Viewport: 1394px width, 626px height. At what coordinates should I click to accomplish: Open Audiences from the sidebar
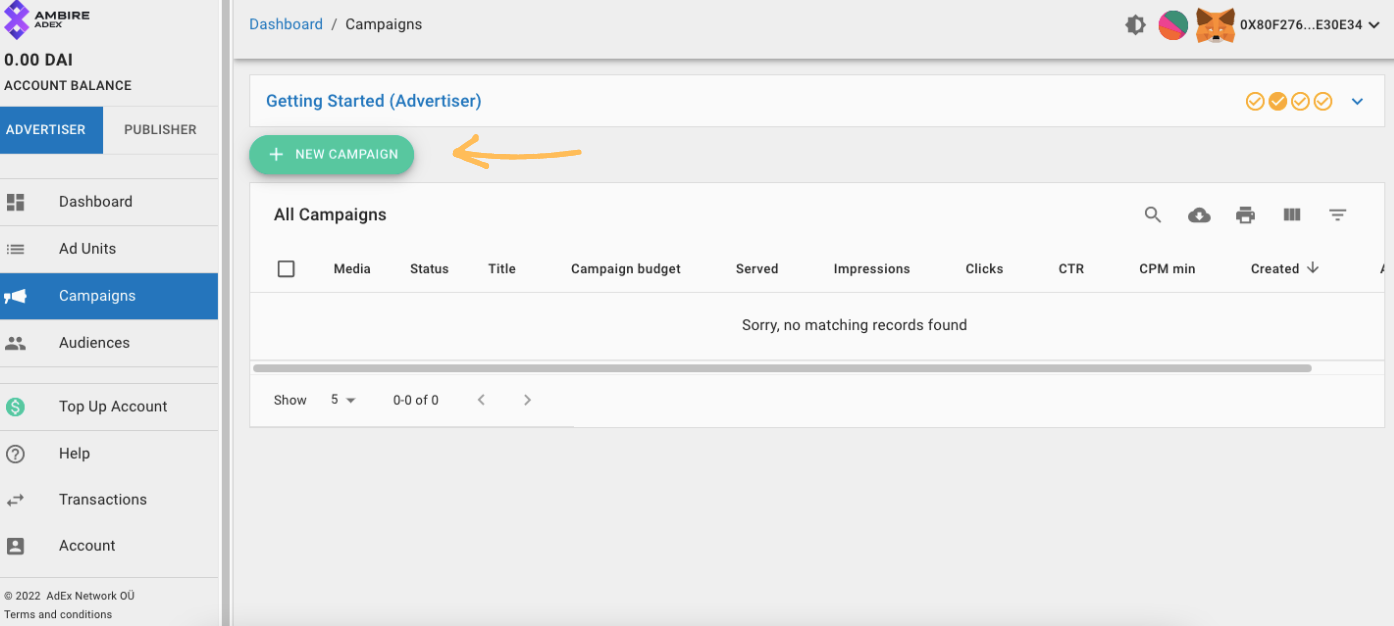(x=109, y=343)
